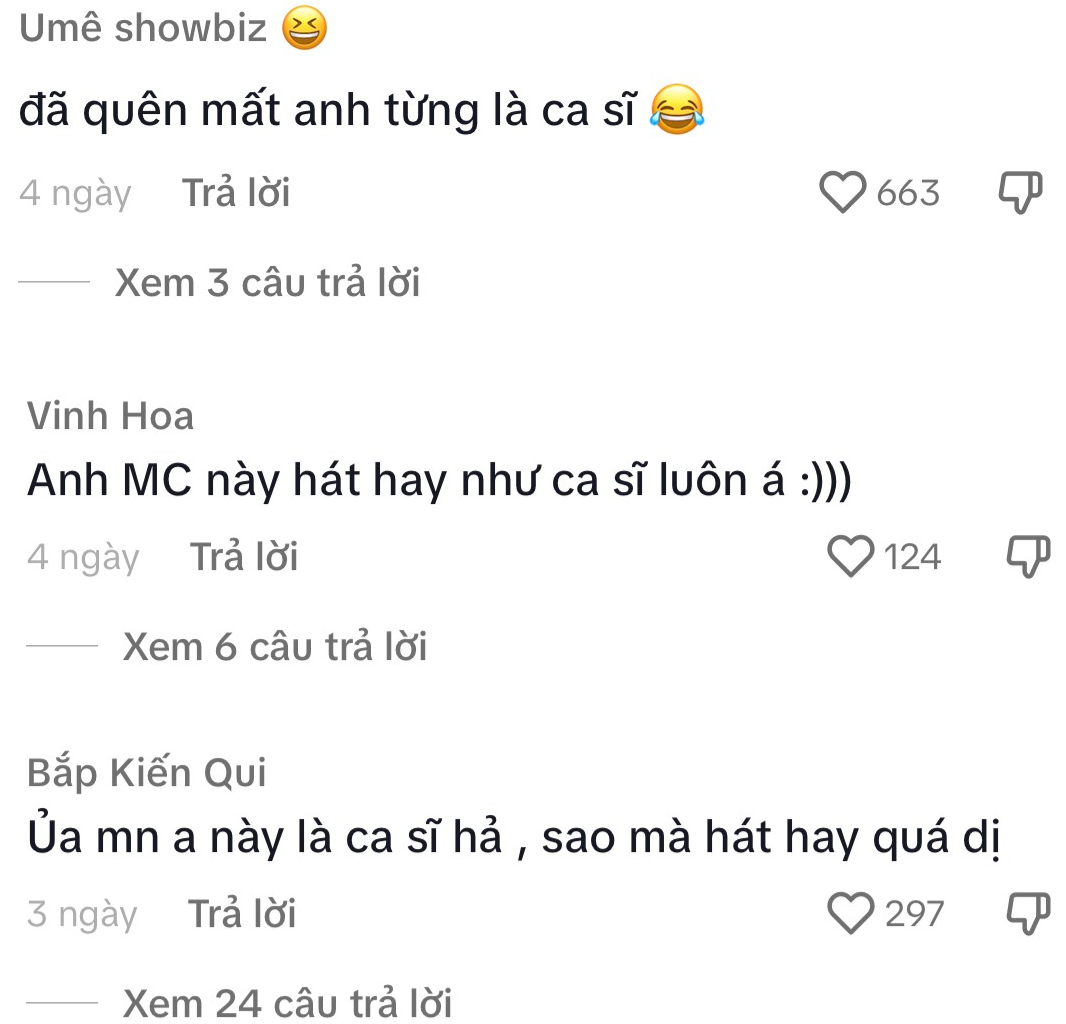Click the '3 ngày' timestamp
The height and width of the screenshot is (1024, 1066).
point(82,914)
